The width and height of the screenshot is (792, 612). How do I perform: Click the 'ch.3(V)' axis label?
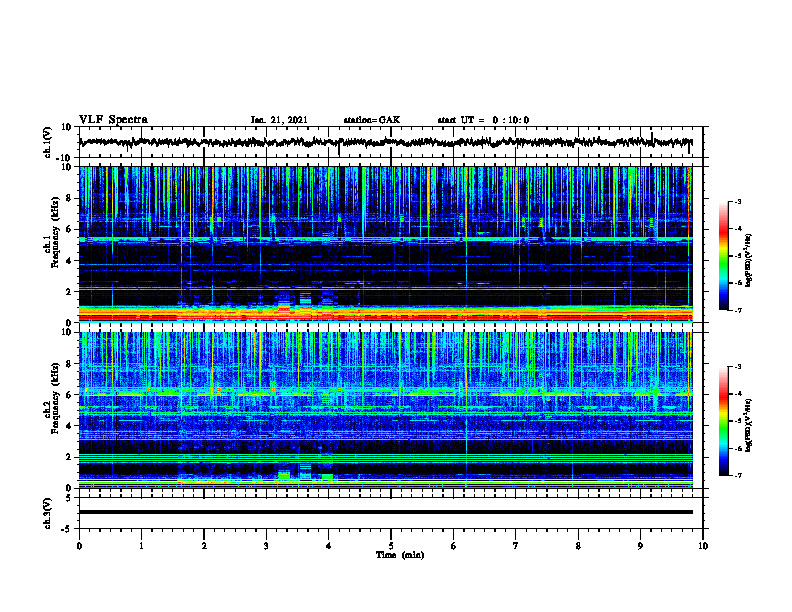coord(48,514)
